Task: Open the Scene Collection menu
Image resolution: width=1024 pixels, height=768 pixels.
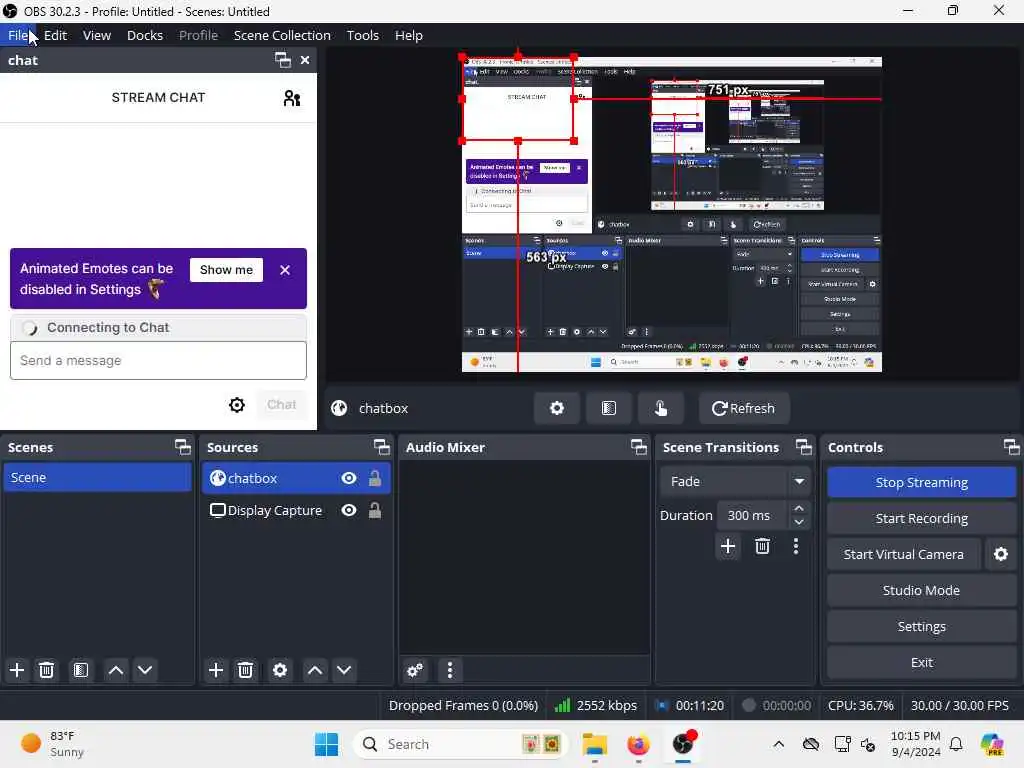Action: point(282,35)
